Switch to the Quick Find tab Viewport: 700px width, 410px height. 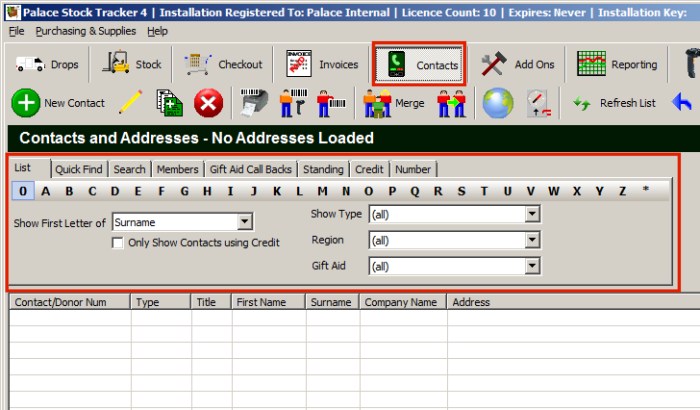[79, 169]
